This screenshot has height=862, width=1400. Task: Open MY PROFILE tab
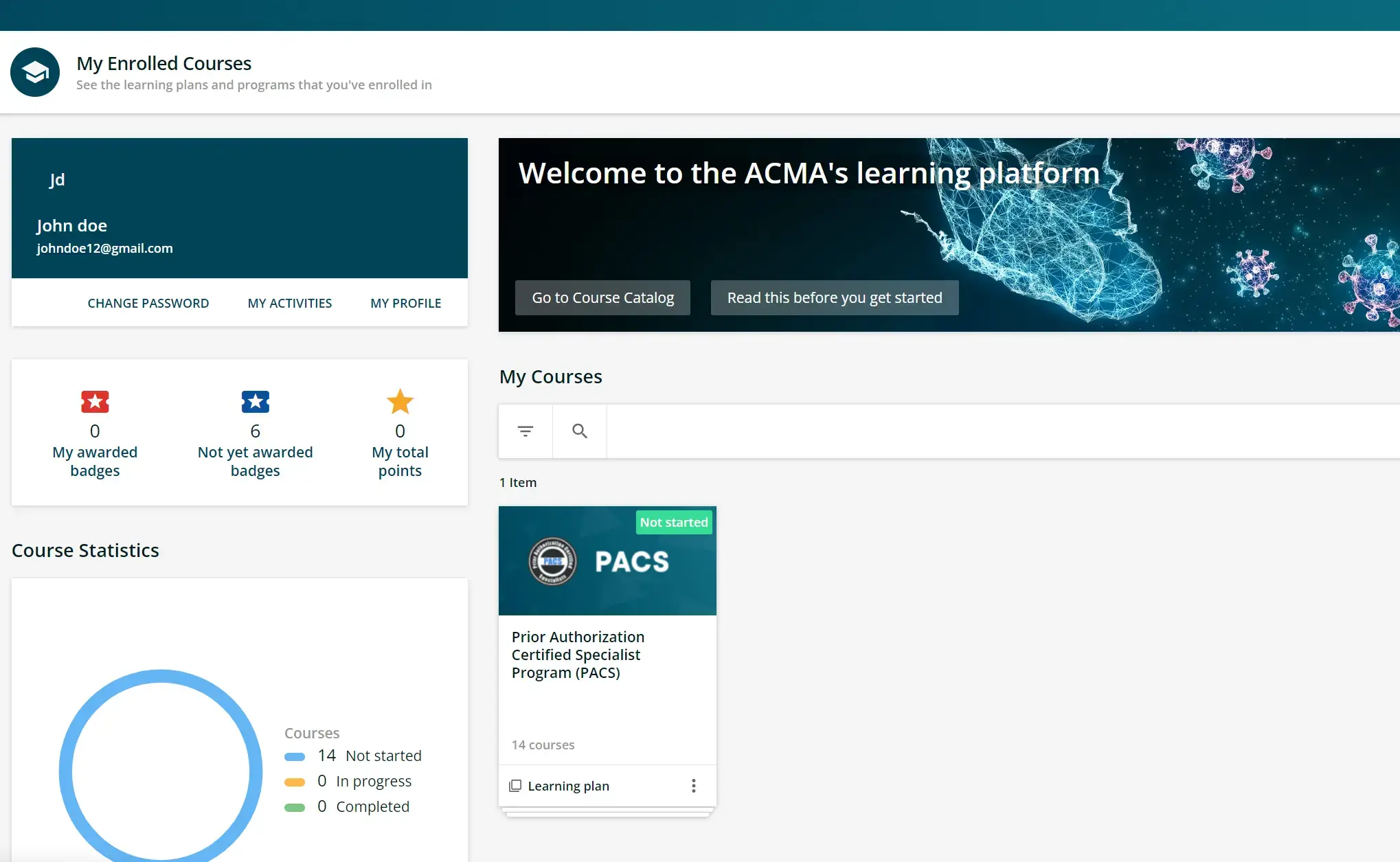pyautogui.click(x=405, y=303)
